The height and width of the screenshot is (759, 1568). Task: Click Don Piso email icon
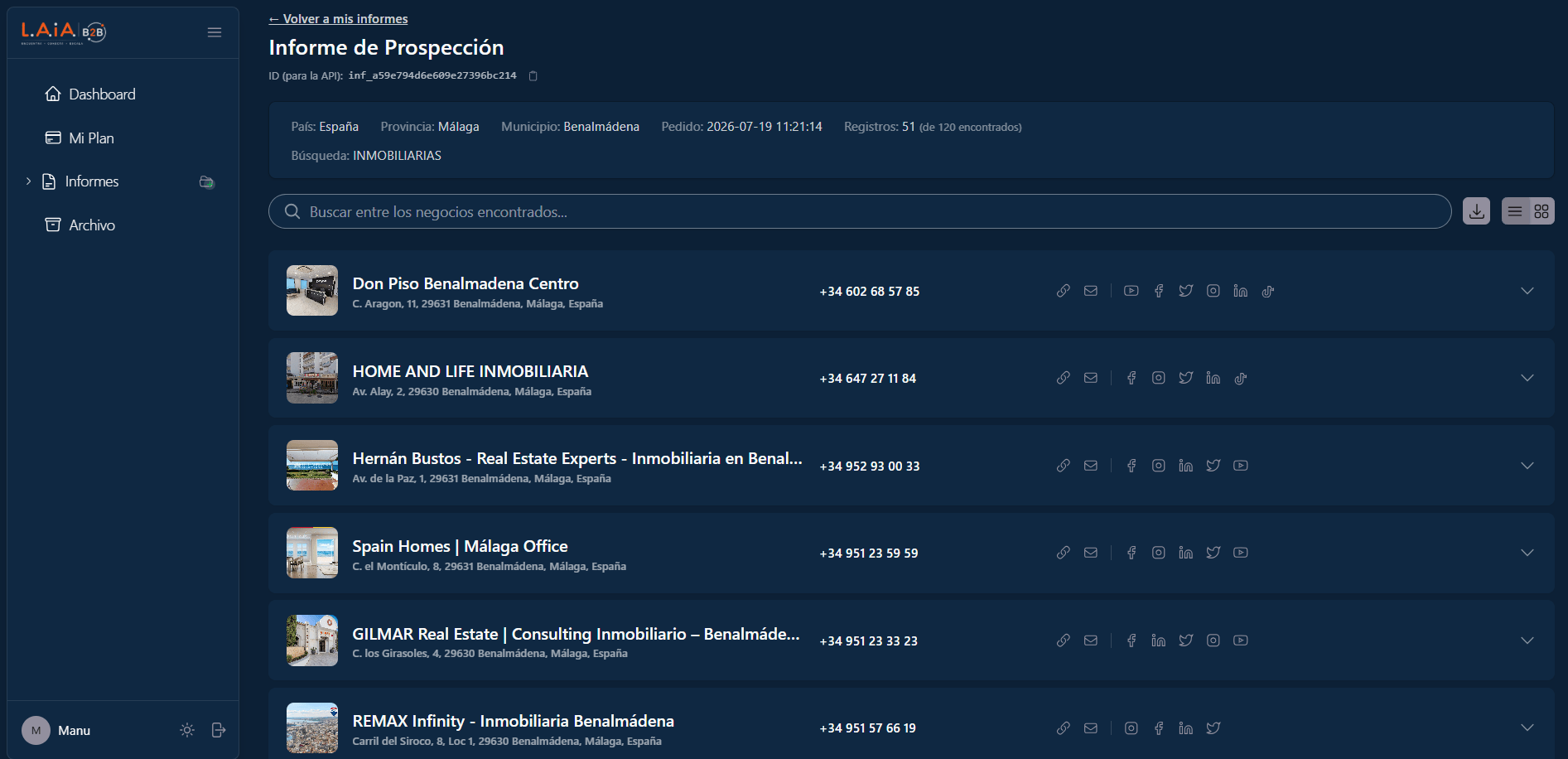pyautogui.click(x=1091, y=291)
